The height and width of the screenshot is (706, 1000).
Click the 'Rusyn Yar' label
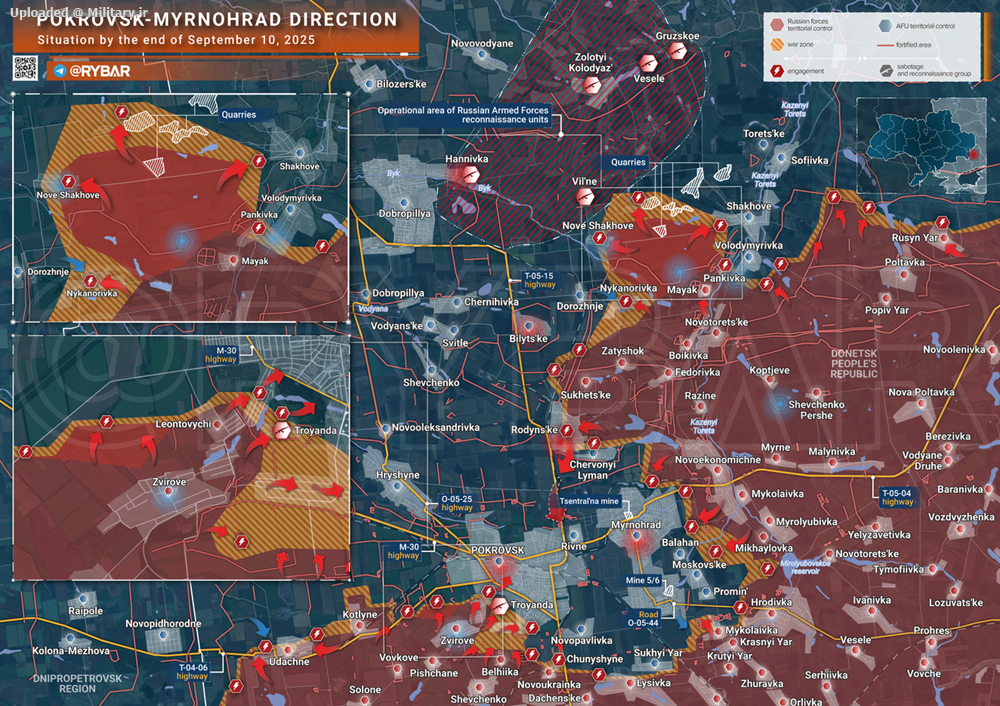(x=915, y=238)
